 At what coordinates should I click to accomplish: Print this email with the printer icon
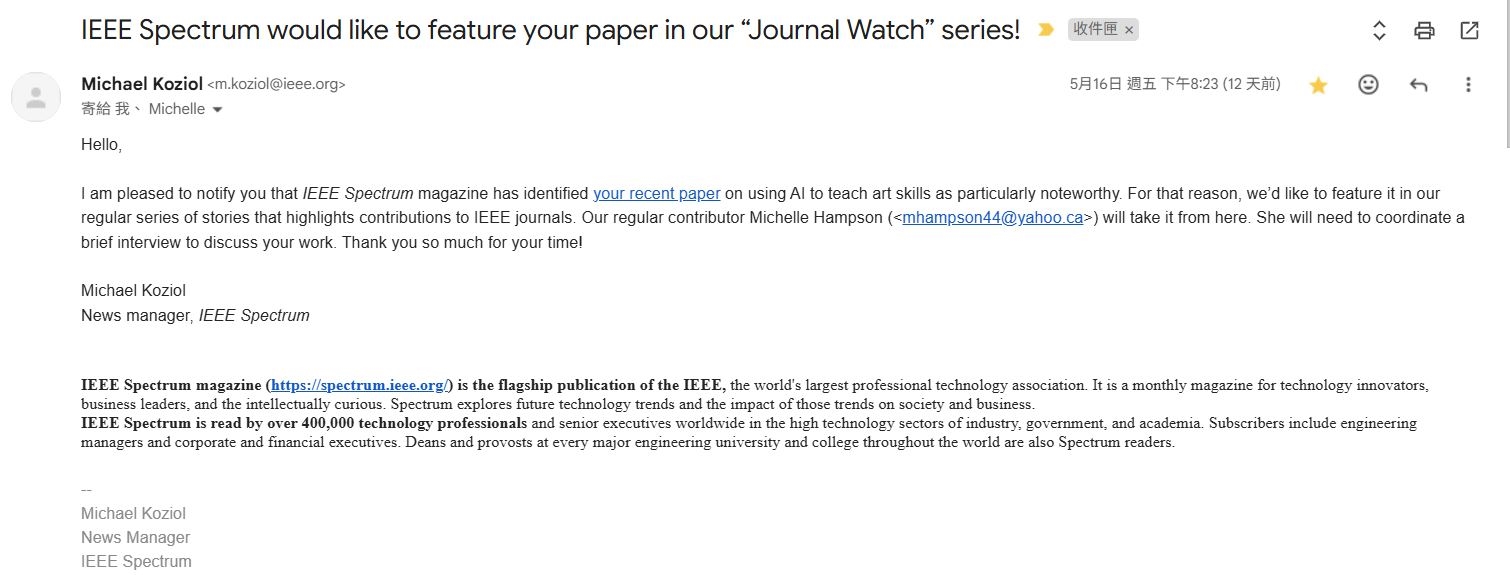[1424, 30]
